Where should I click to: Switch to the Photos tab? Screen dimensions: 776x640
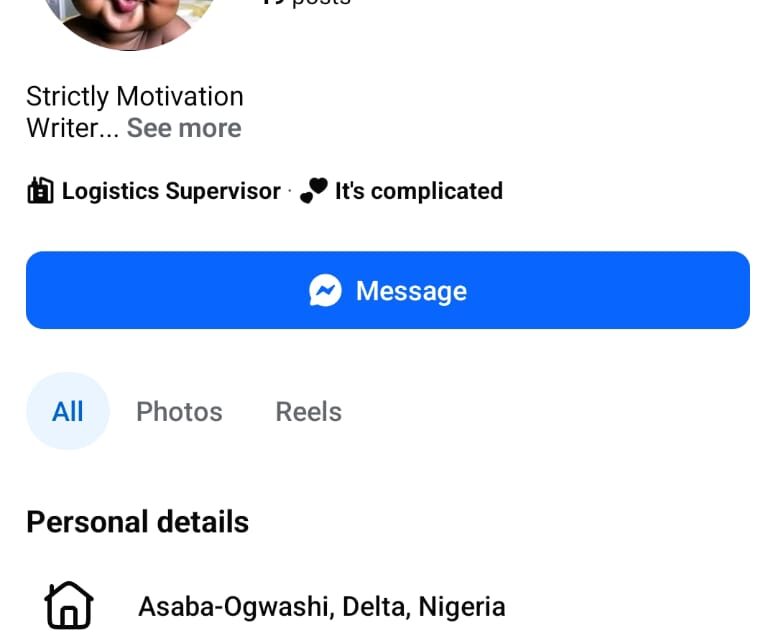click(179, 411)
